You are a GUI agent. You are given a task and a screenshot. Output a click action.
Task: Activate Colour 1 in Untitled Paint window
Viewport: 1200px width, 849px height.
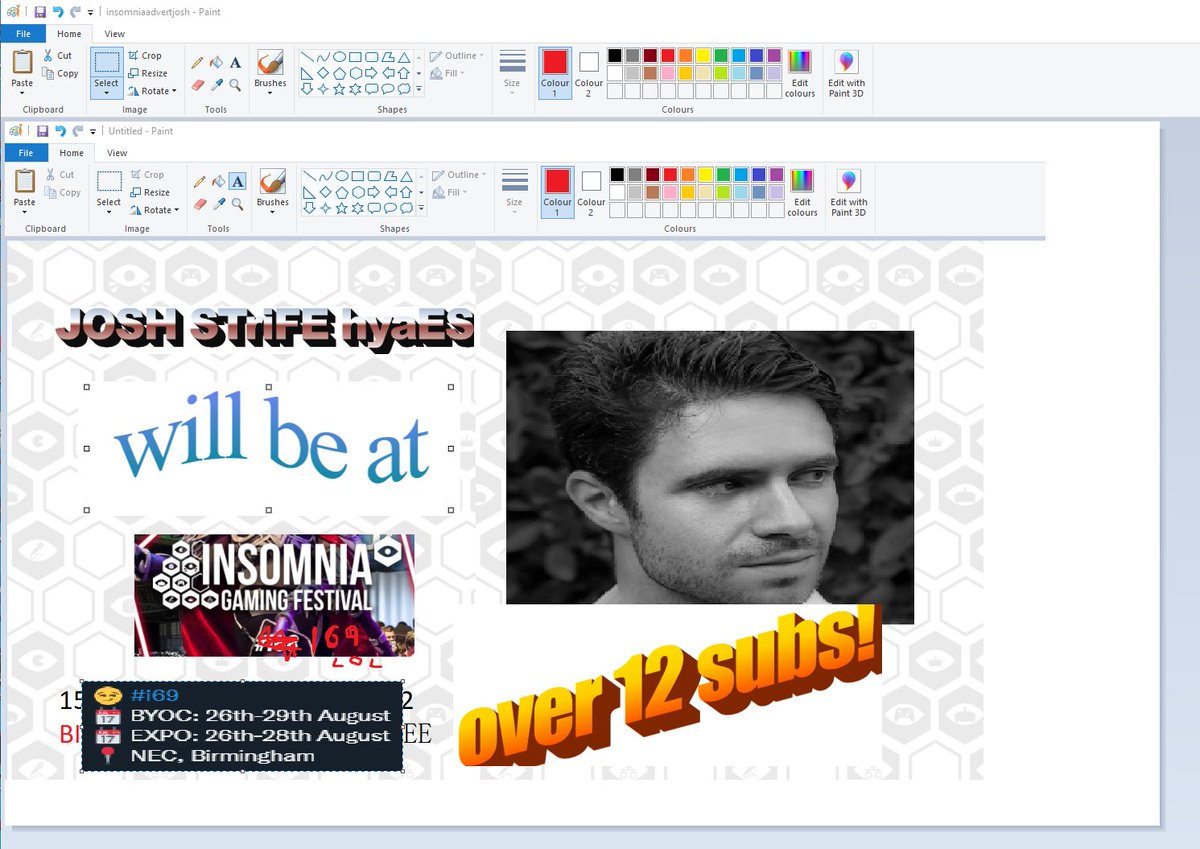point(558,191)
